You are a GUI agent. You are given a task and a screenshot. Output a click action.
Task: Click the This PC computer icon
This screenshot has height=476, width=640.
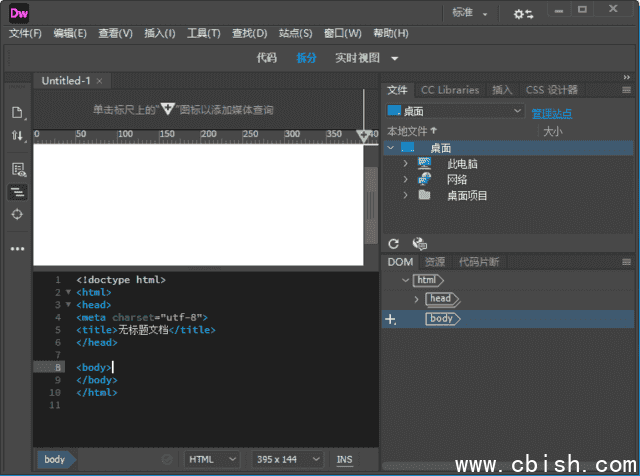coord(424,163)
